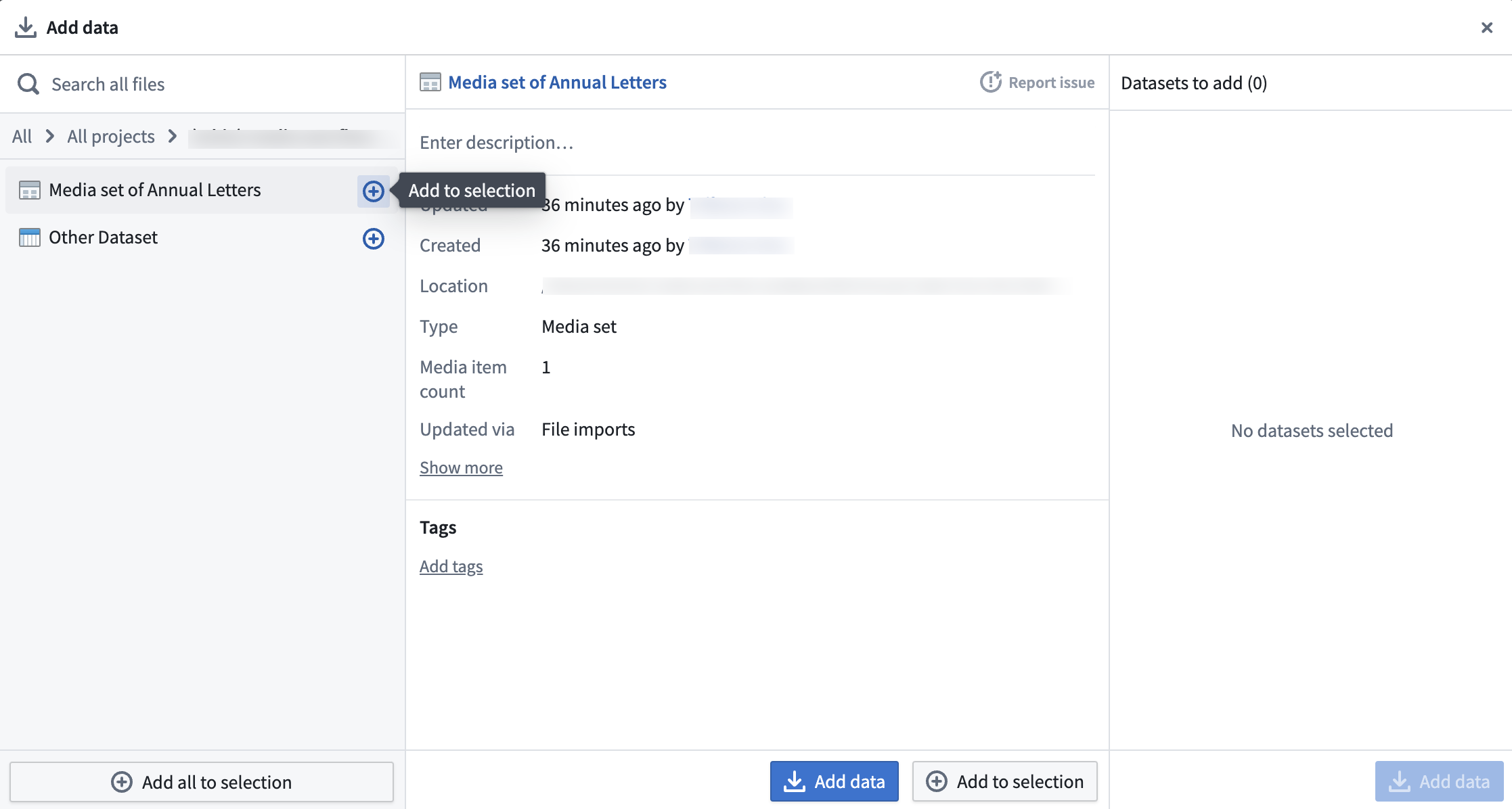The width and height of the screenshot is (1512, 809).
Task: Click the 'Datasets to add (0)' heading
Action: (1194, 83)
